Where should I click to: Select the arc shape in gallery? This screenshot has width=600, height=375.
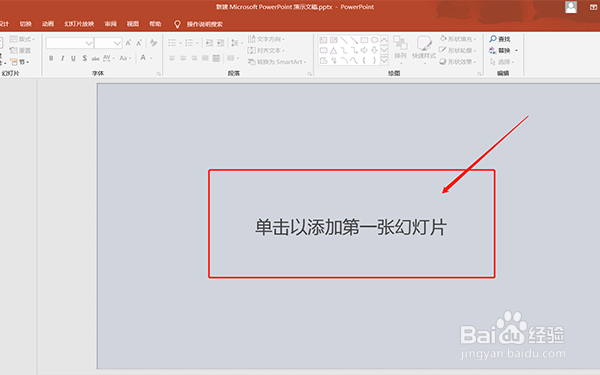(x=344, y=60)
